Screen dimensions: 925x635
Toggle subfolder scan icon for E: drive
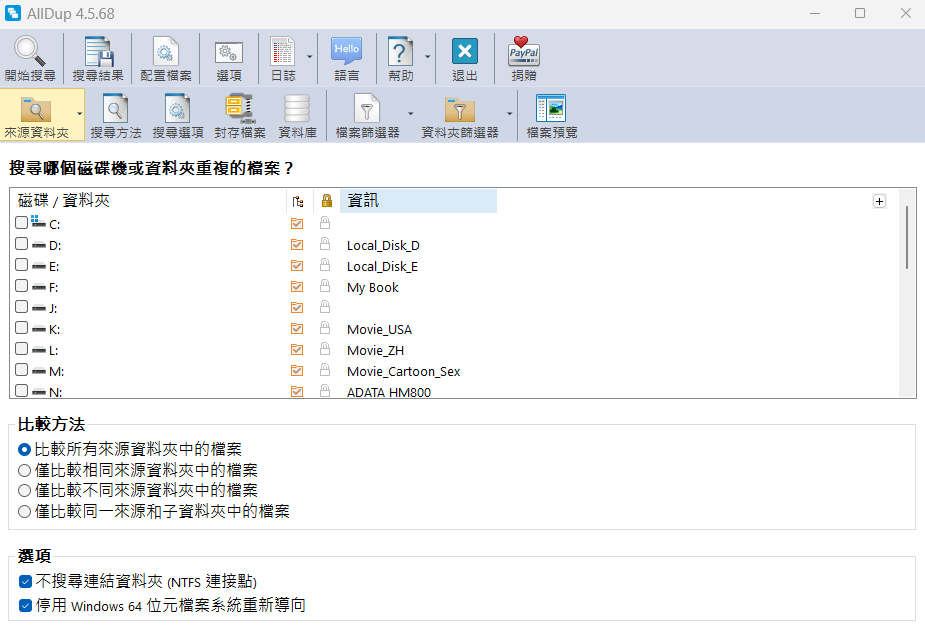tap(297, 266)
